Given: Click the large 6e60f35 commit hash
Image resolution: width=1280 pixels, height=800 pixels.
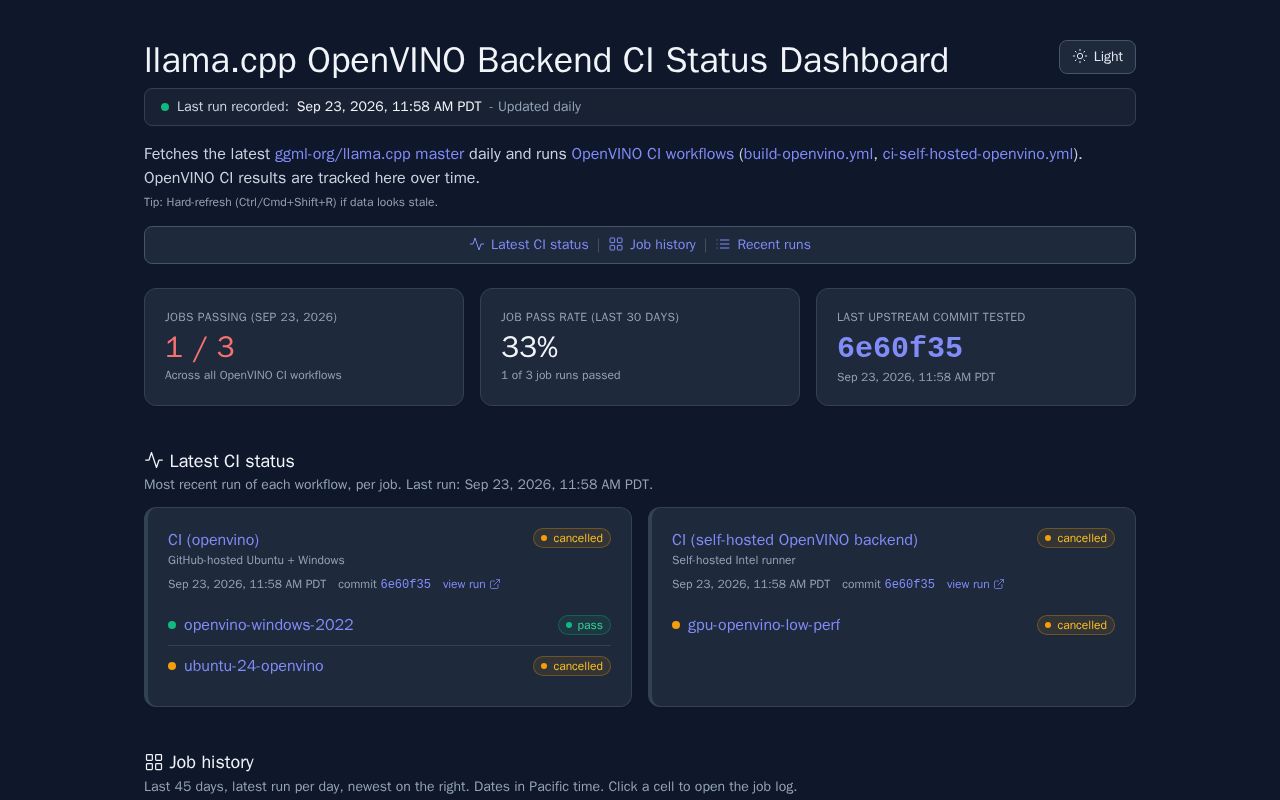Looking at the screenshot, I should pos(900,347).
